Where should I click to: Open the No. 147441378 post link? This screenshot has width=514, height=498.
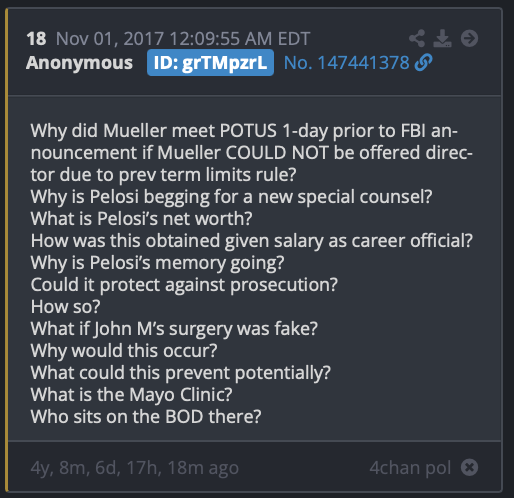coord(346,63)
